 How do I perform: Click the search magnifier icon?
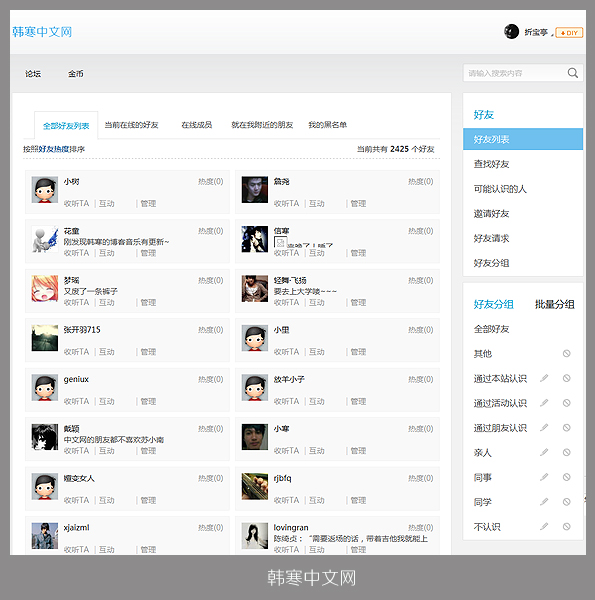click(x=572, y=73)
